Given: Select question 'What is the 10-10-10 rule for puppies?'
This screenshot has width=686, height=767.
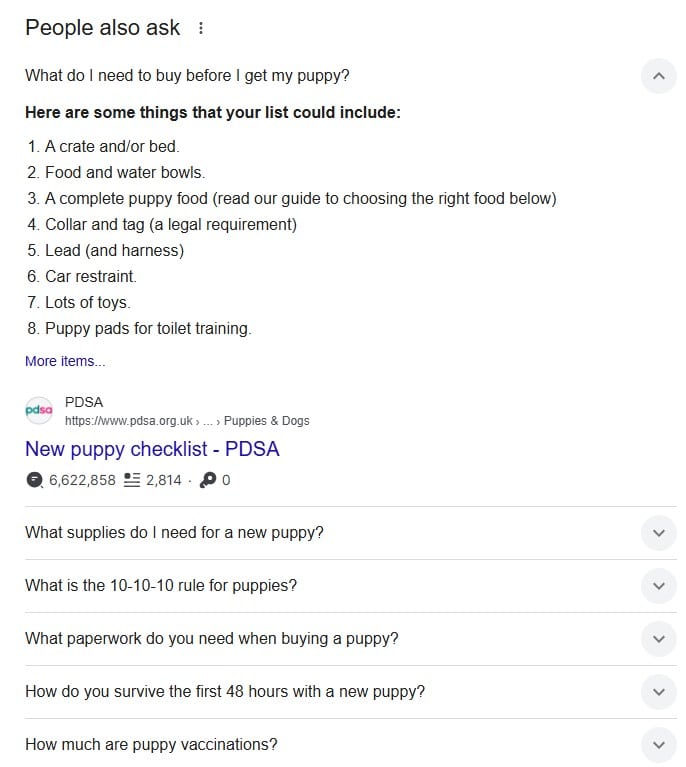Looking at the screenshot, I should pyautogui.click(x=161, y=586).
